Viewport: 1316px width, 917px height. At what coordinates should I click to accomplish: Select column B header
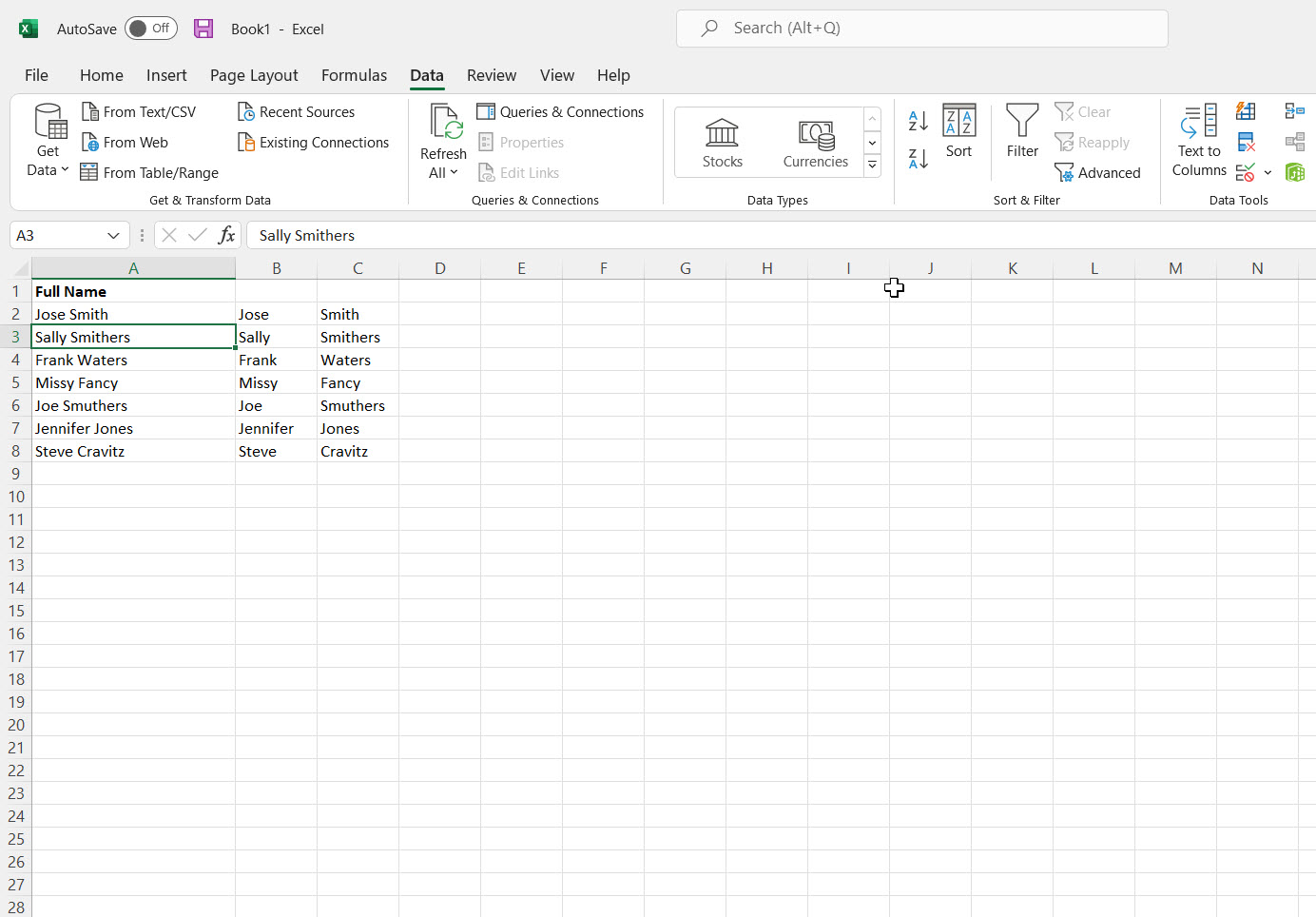click(x=277, y=268)
